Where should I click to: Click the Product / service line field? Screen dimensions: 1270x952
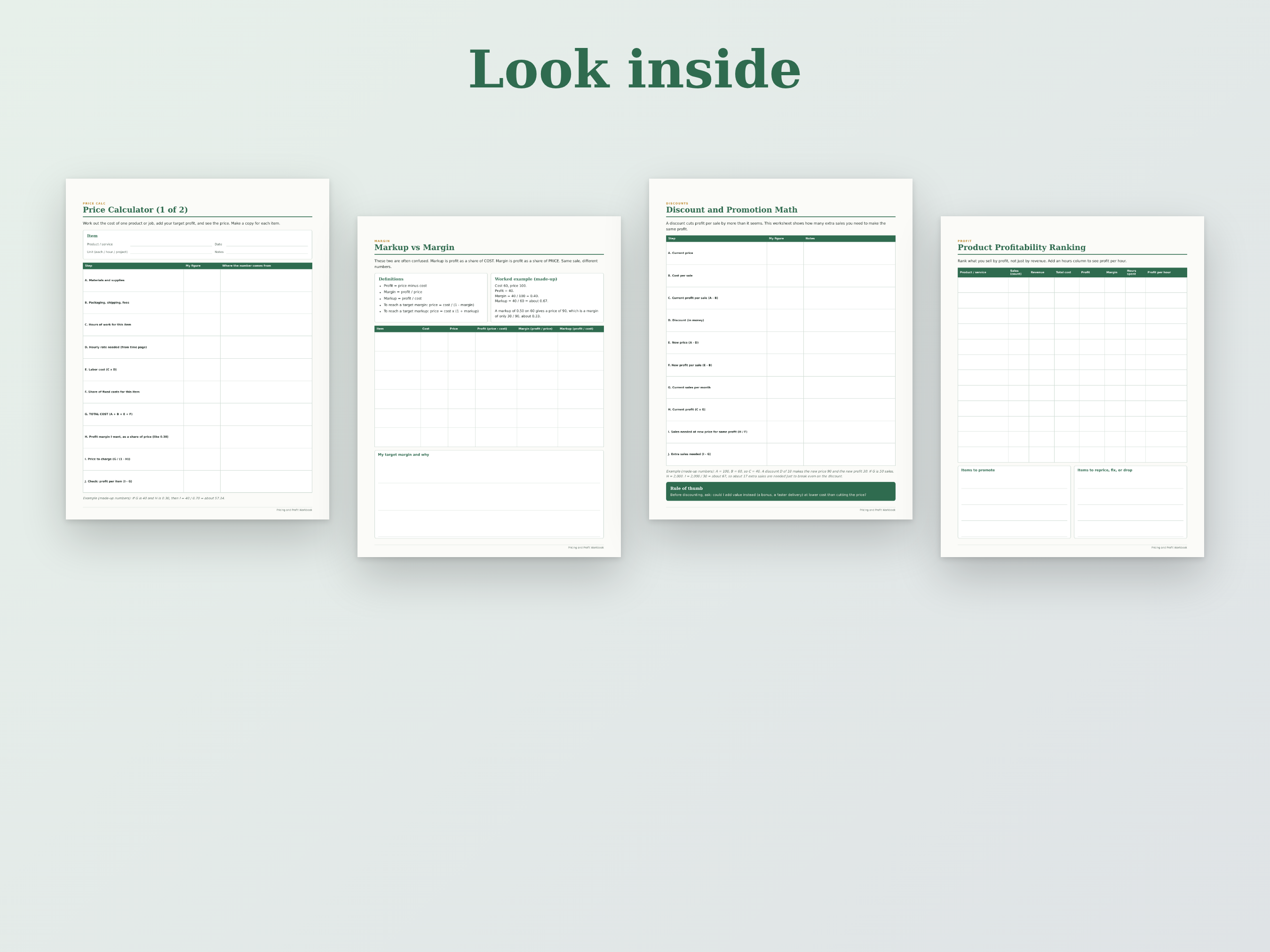pos(171,244)
